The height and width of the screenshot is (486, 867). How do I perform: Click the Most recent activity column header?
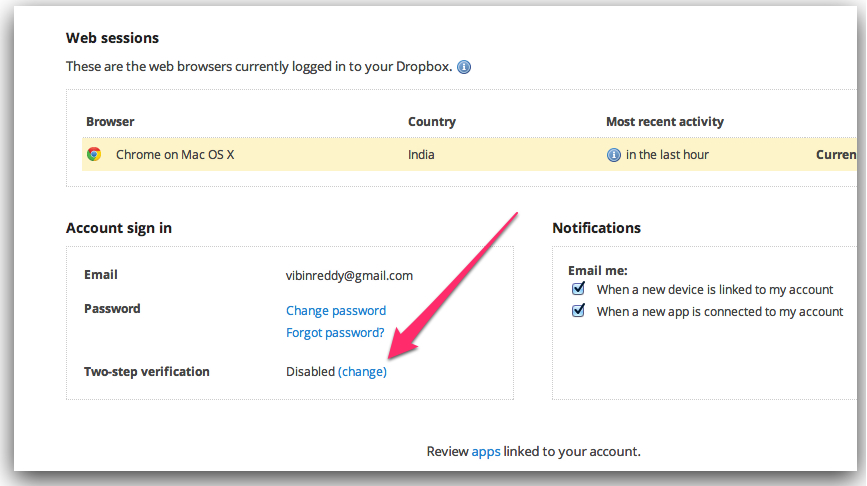click(665, 122)
